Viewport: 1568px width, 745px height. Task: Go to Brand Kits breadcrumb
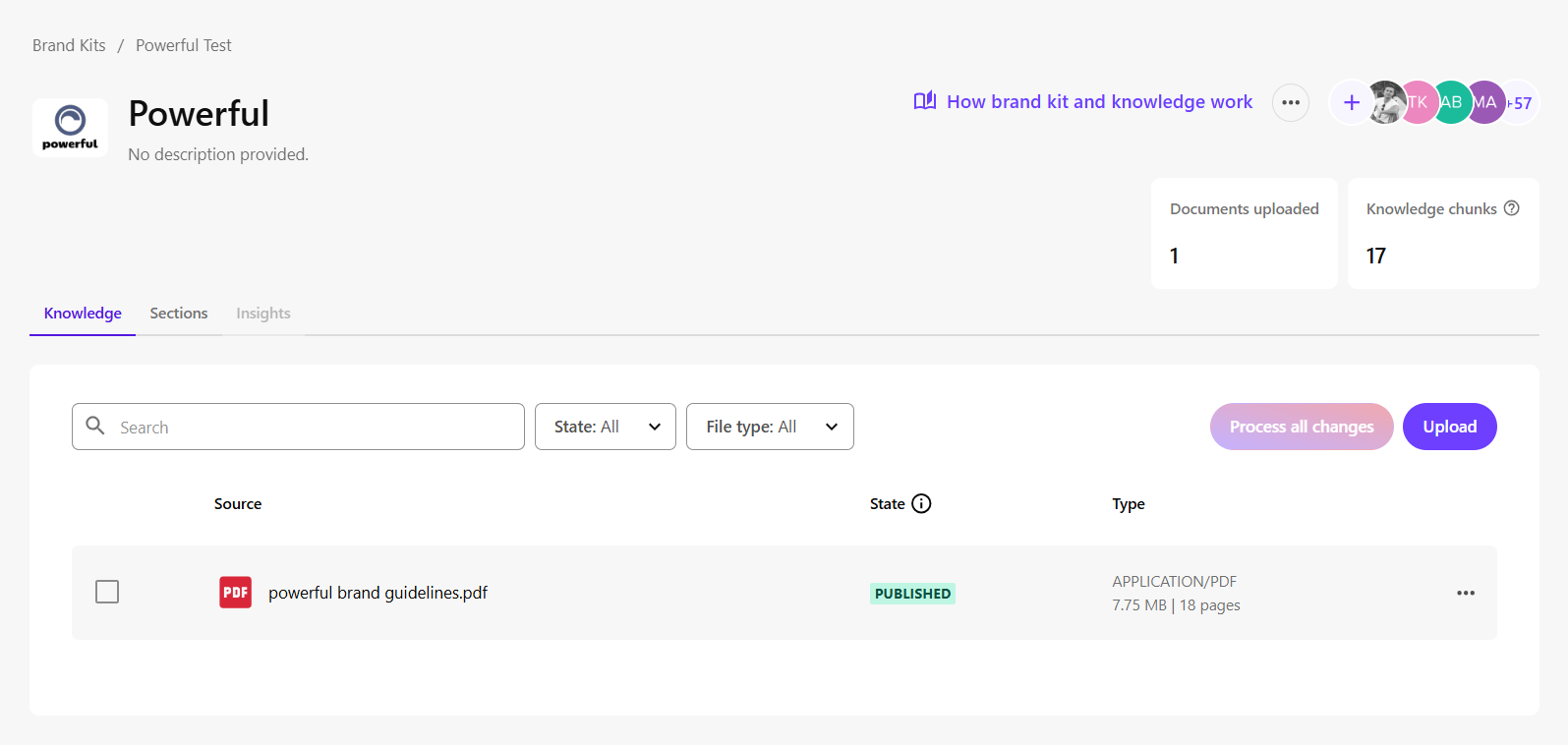coord(69,45)
